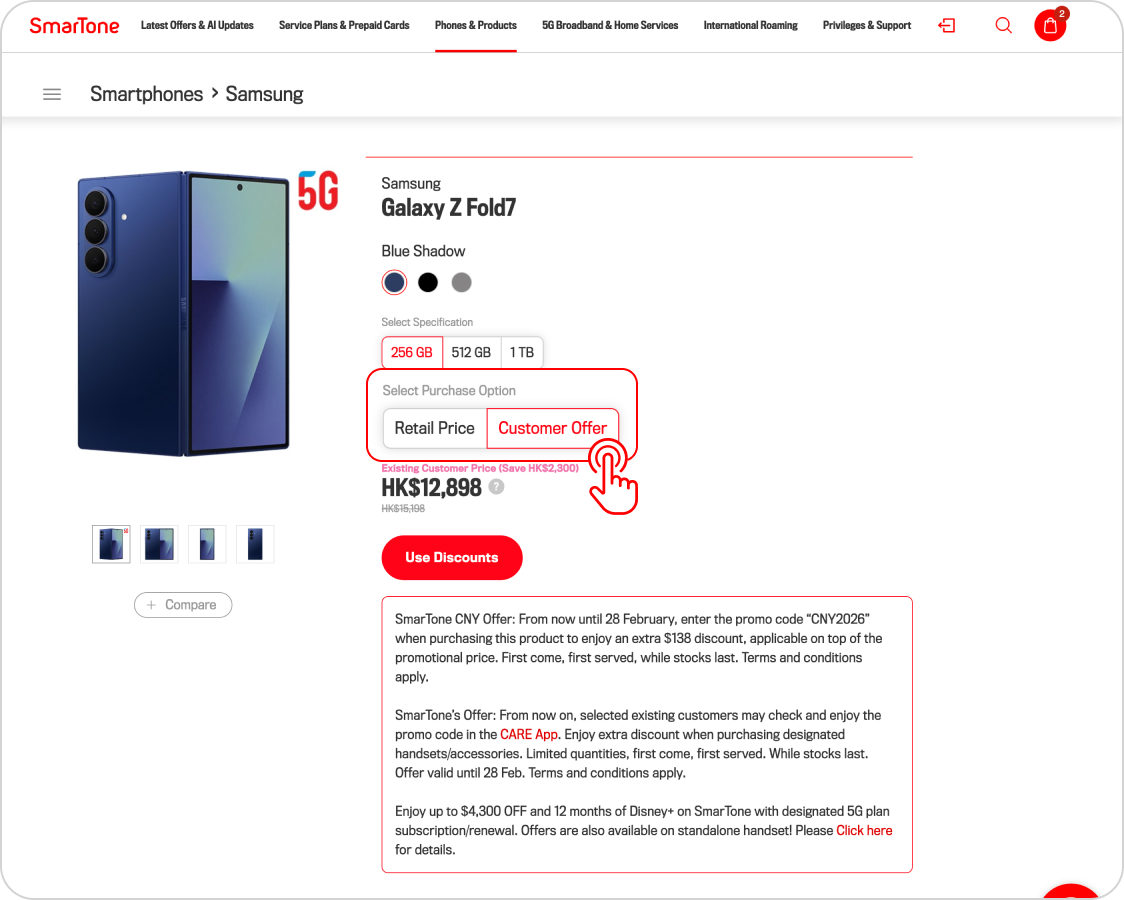Select the black color swatch

point(428,283)
